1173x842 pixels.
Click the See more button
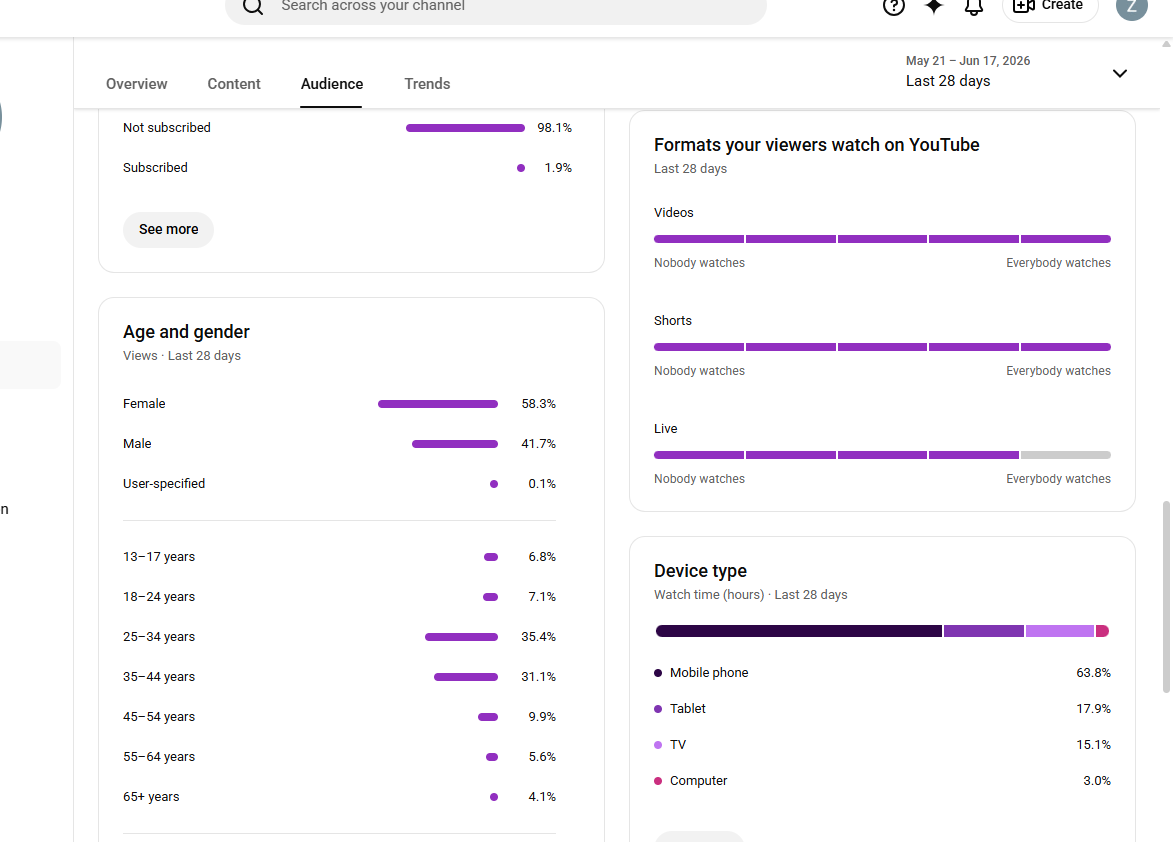click(x=168, y=230)
